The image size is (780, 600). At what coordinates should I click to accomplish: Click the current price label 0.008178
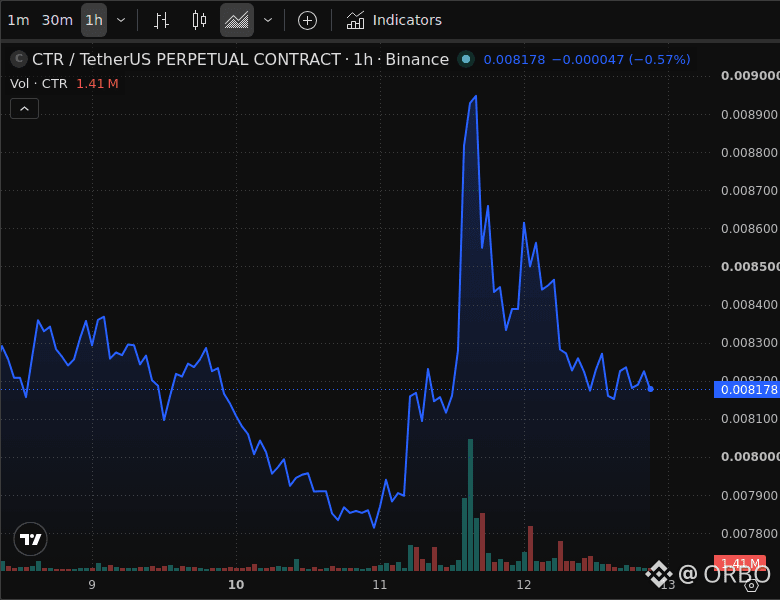point(747,390)
